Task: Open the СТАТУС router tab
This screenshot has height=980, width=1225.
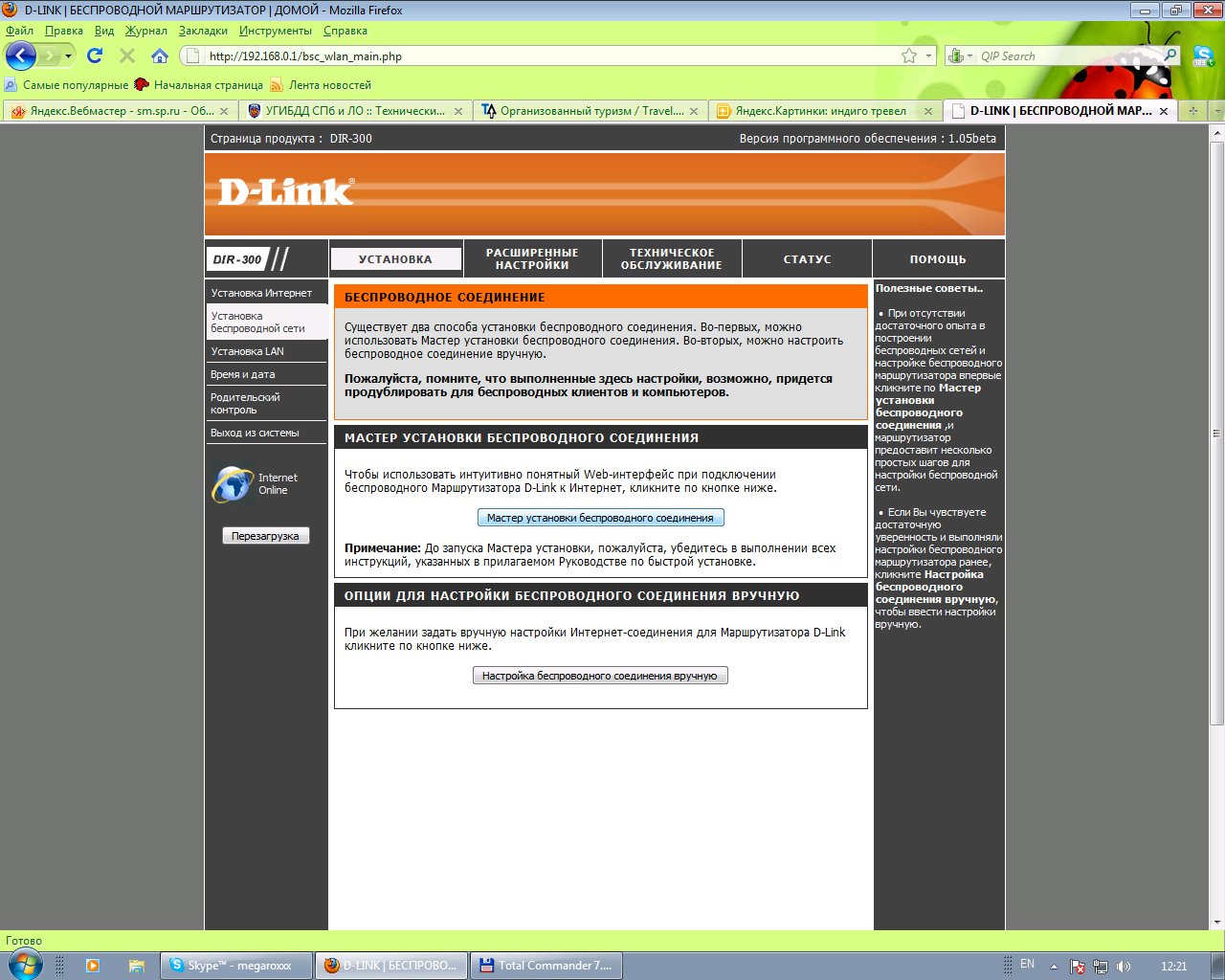Action: (x=808, y=259)
